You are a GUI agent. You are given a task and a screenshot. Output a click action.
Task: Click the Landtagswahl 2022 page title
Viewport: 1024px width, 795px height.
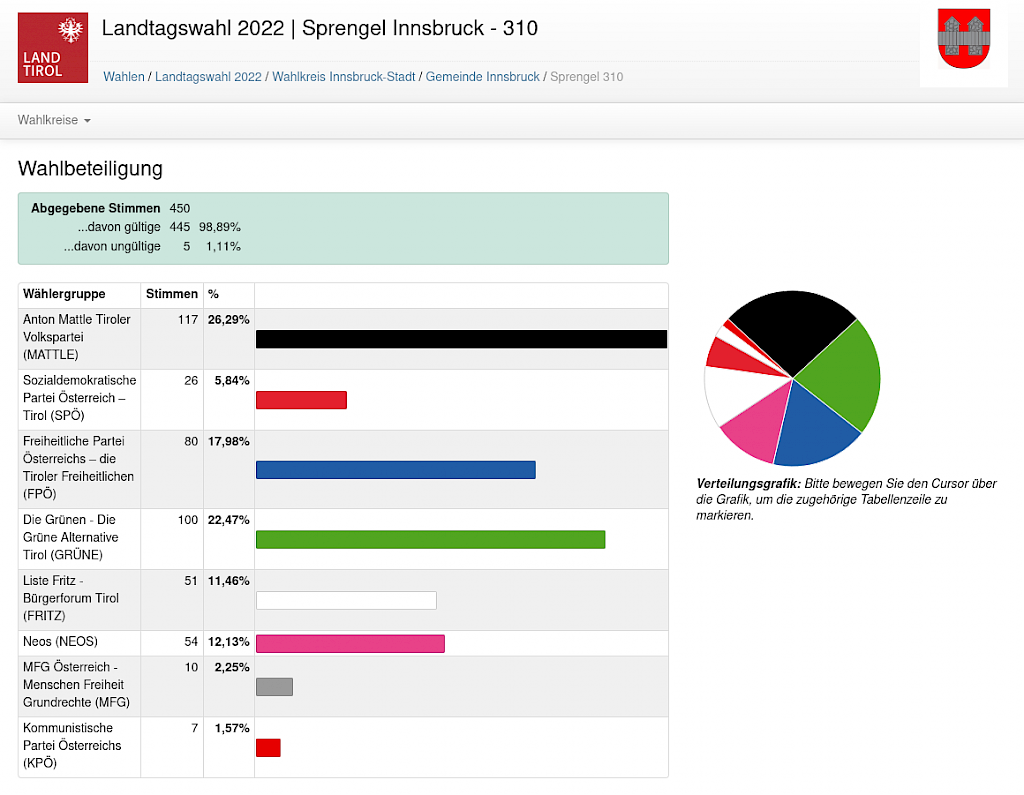(320, 28)
